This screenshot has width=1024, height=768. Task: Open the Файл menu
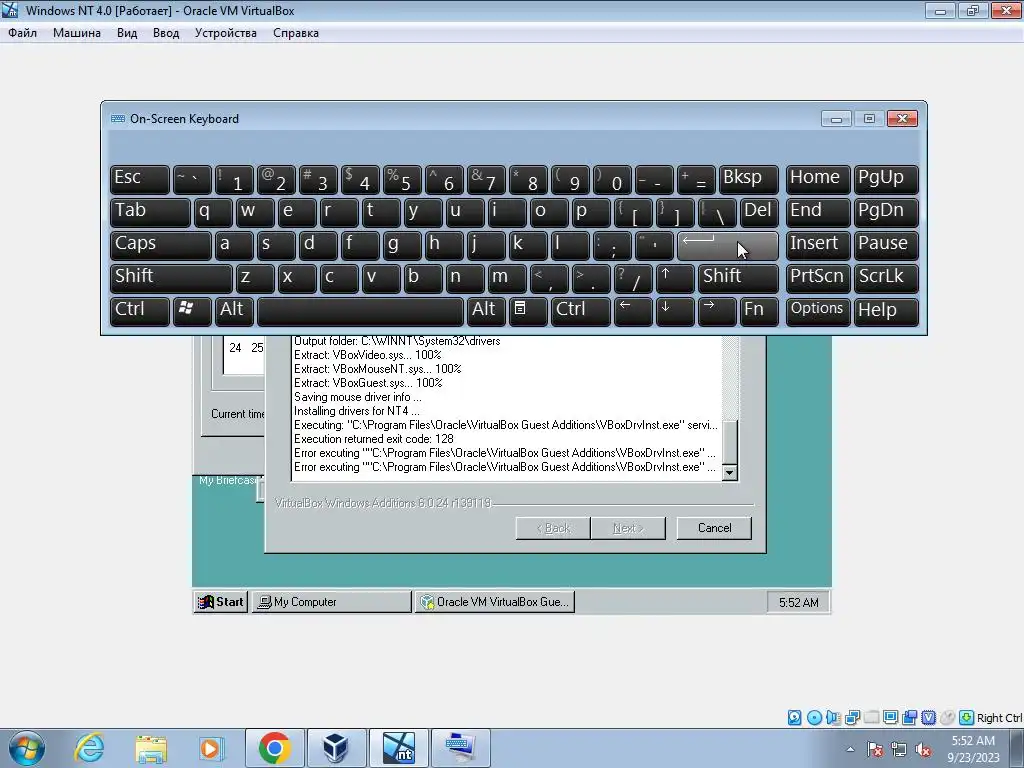[22, 33]
